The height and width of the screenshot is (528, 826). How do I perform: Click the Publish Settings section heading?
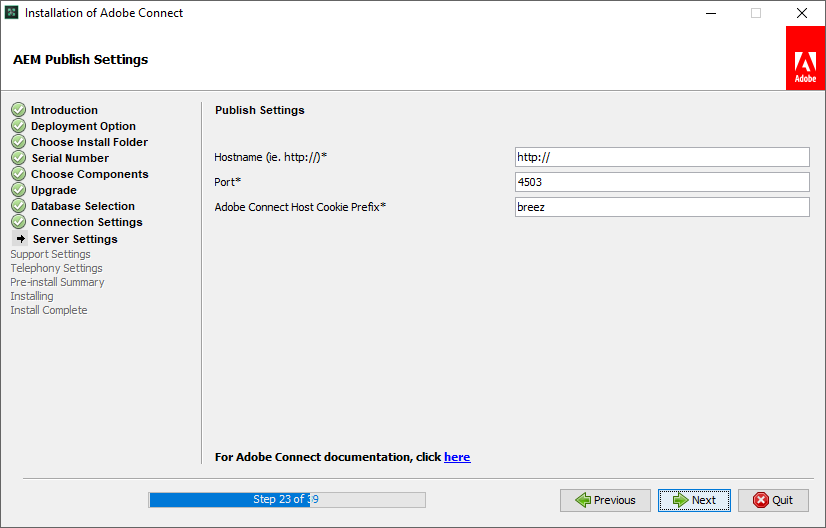pyautogui.click(x=260, y=110)
